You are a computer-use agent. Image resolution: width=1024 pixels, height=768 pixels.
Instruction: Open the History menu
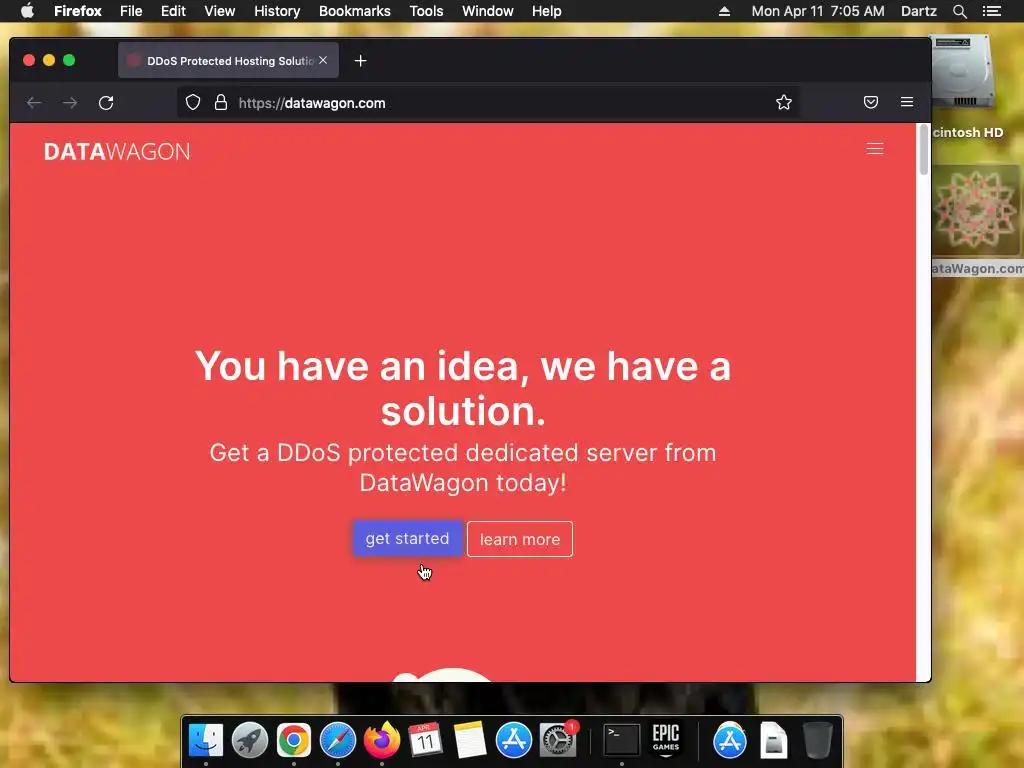coord(277,11)
